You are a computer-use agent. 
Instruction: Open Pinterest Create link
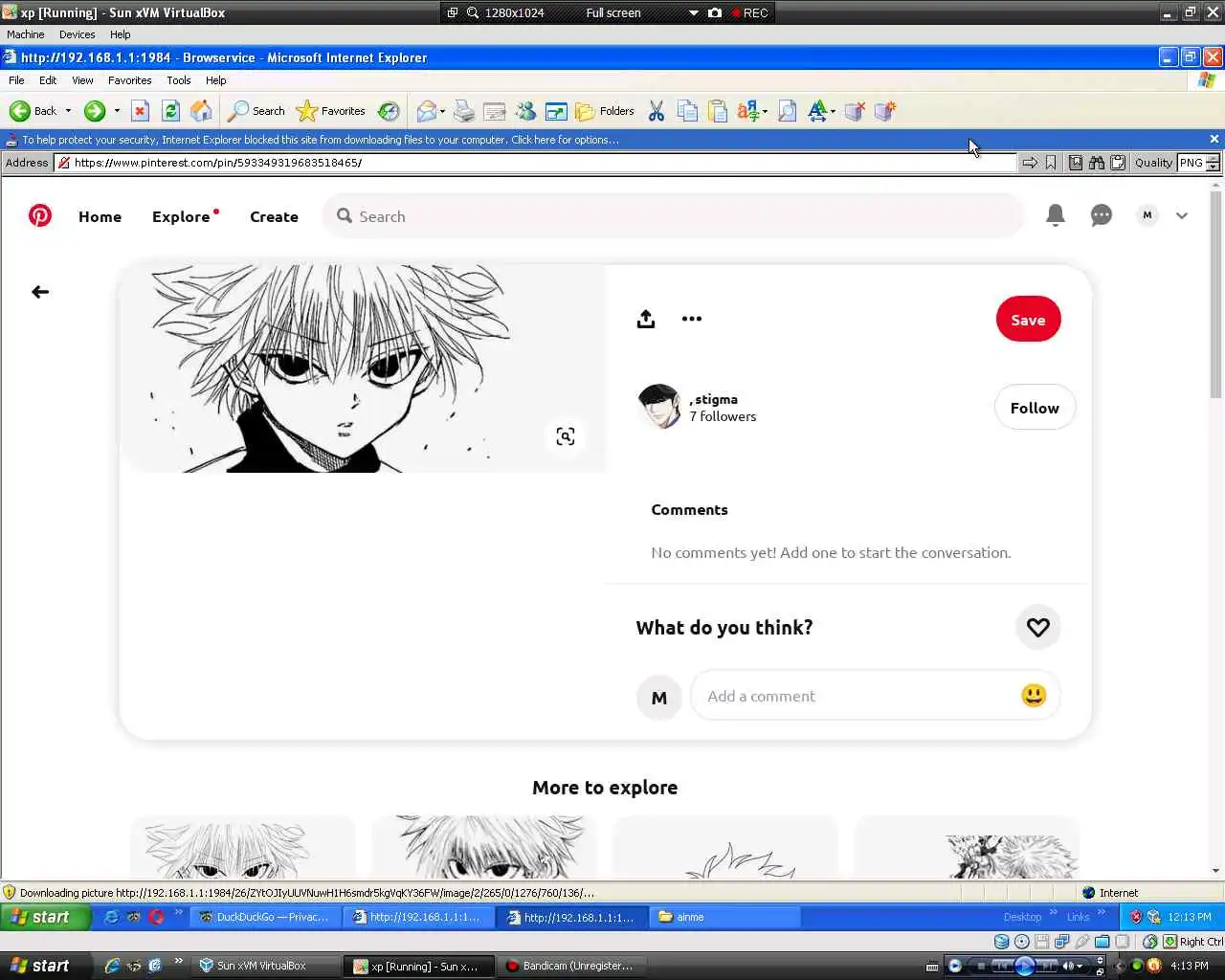[x=274, y=216]
